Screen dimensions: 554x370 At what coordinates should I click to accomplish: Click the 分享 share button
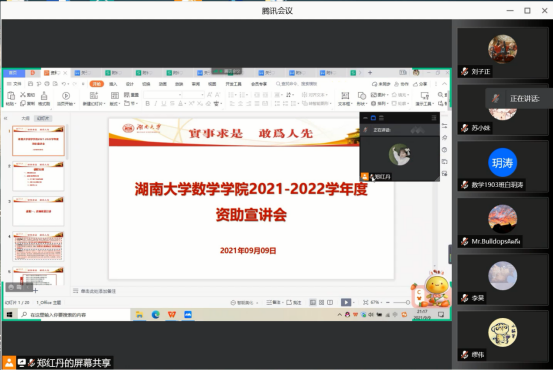[420, 84]
